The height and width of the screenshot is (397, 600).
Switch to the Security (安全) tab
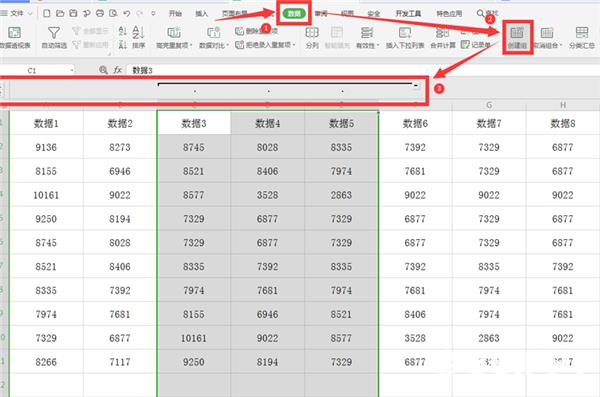[373, 14]
